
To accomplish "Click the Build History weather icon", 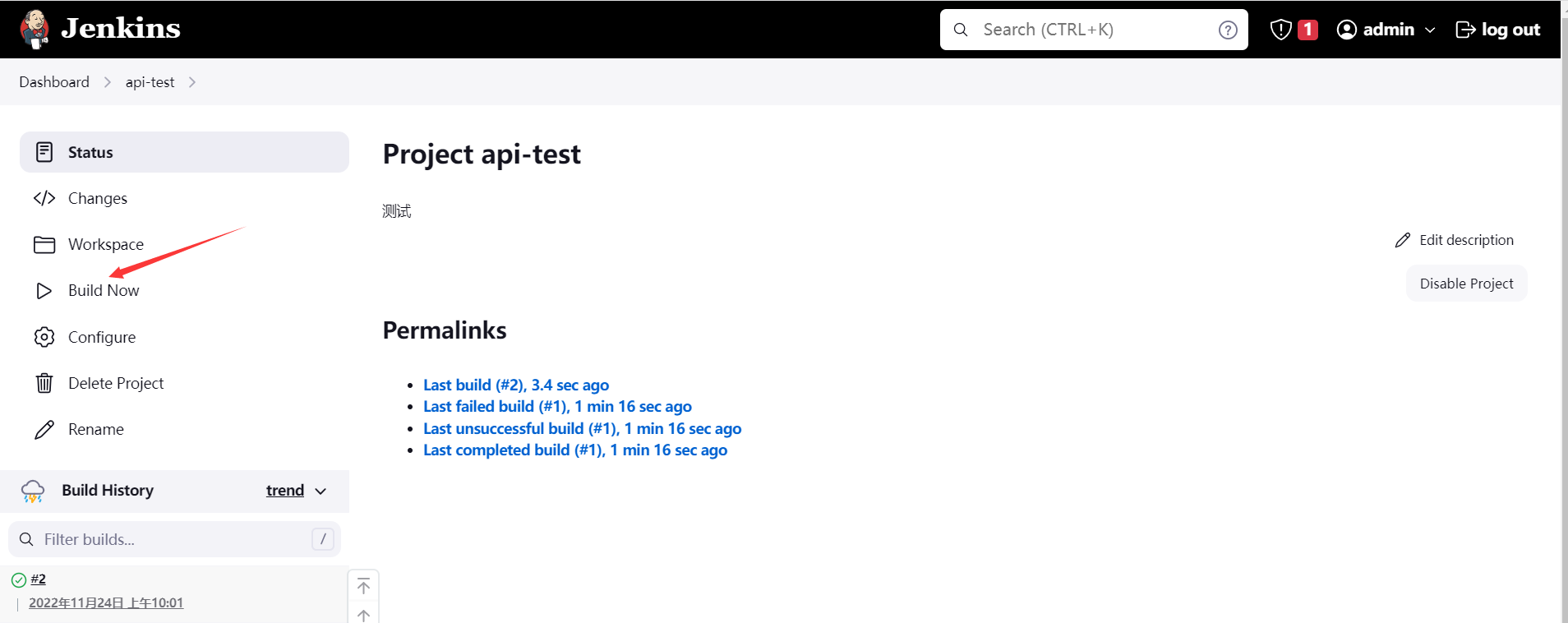I will (x=33, y=491).
